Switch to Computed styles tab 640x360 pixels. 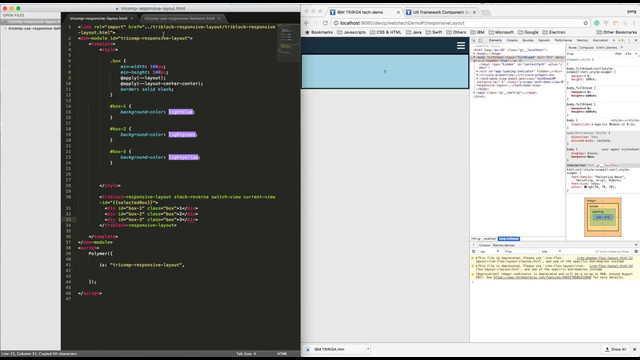click(587, 48)
